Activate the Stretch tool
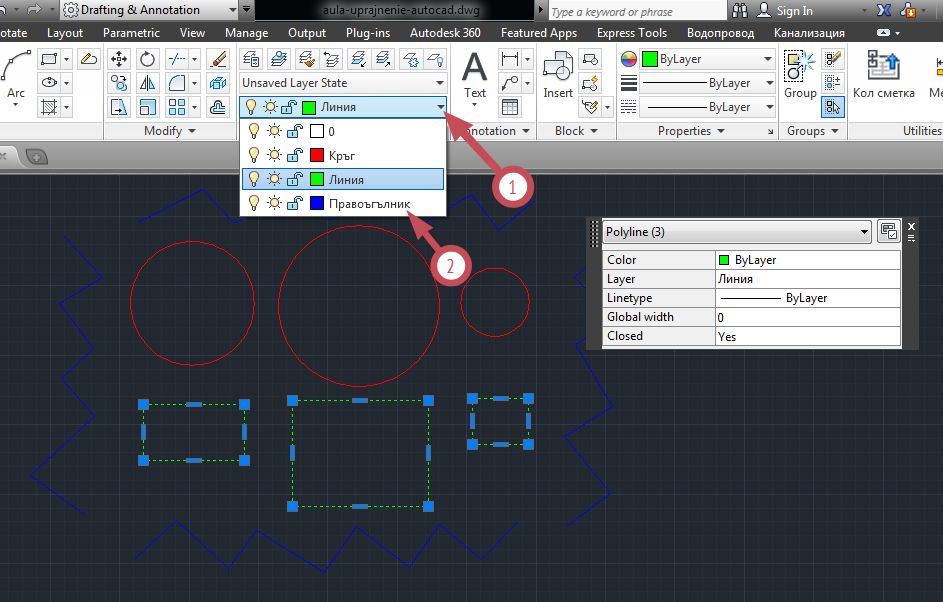Screen dimensions: 943x602 pos(118,107)
